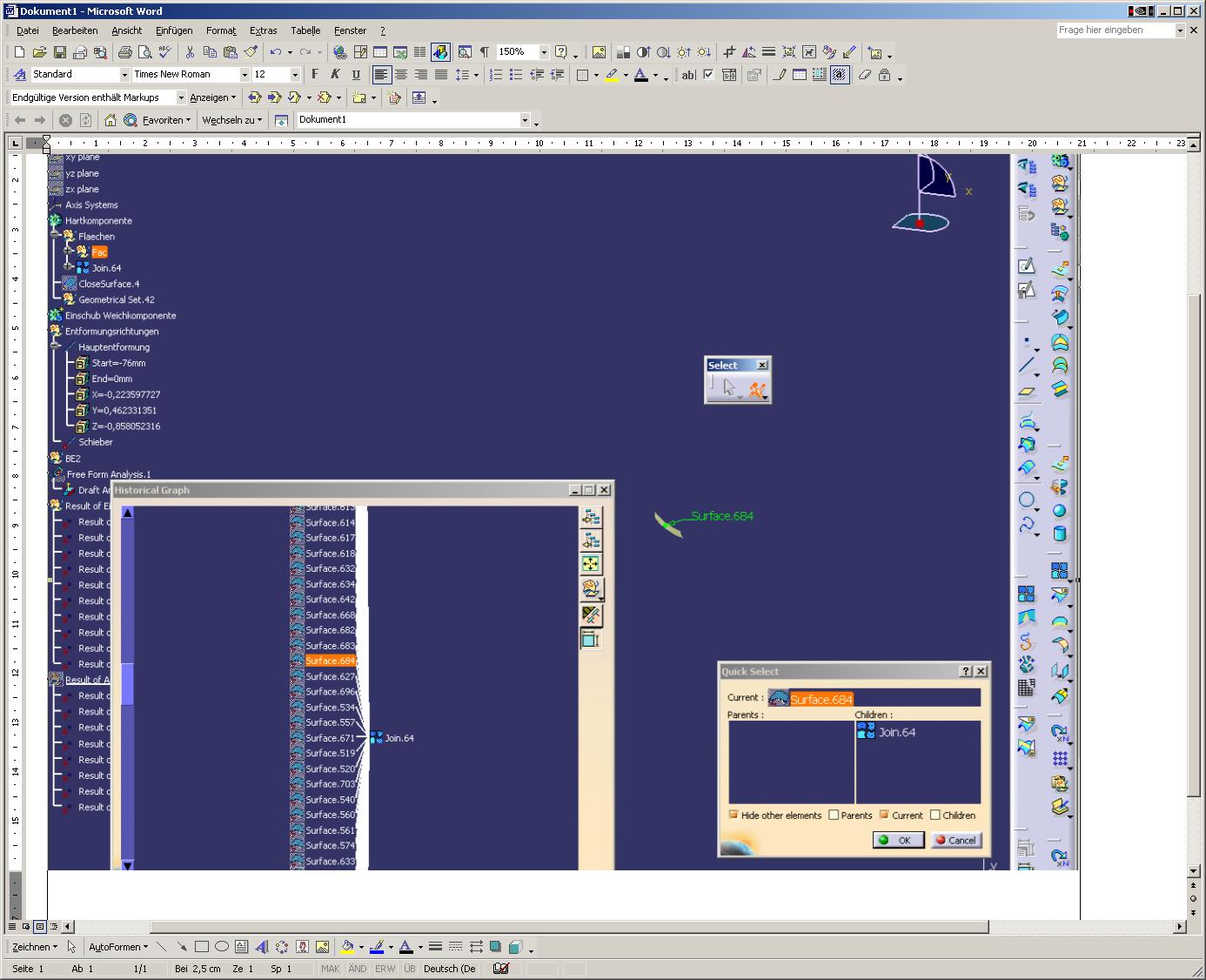Click the Open file icon
Screen dimensions: 1206x980
39,52
